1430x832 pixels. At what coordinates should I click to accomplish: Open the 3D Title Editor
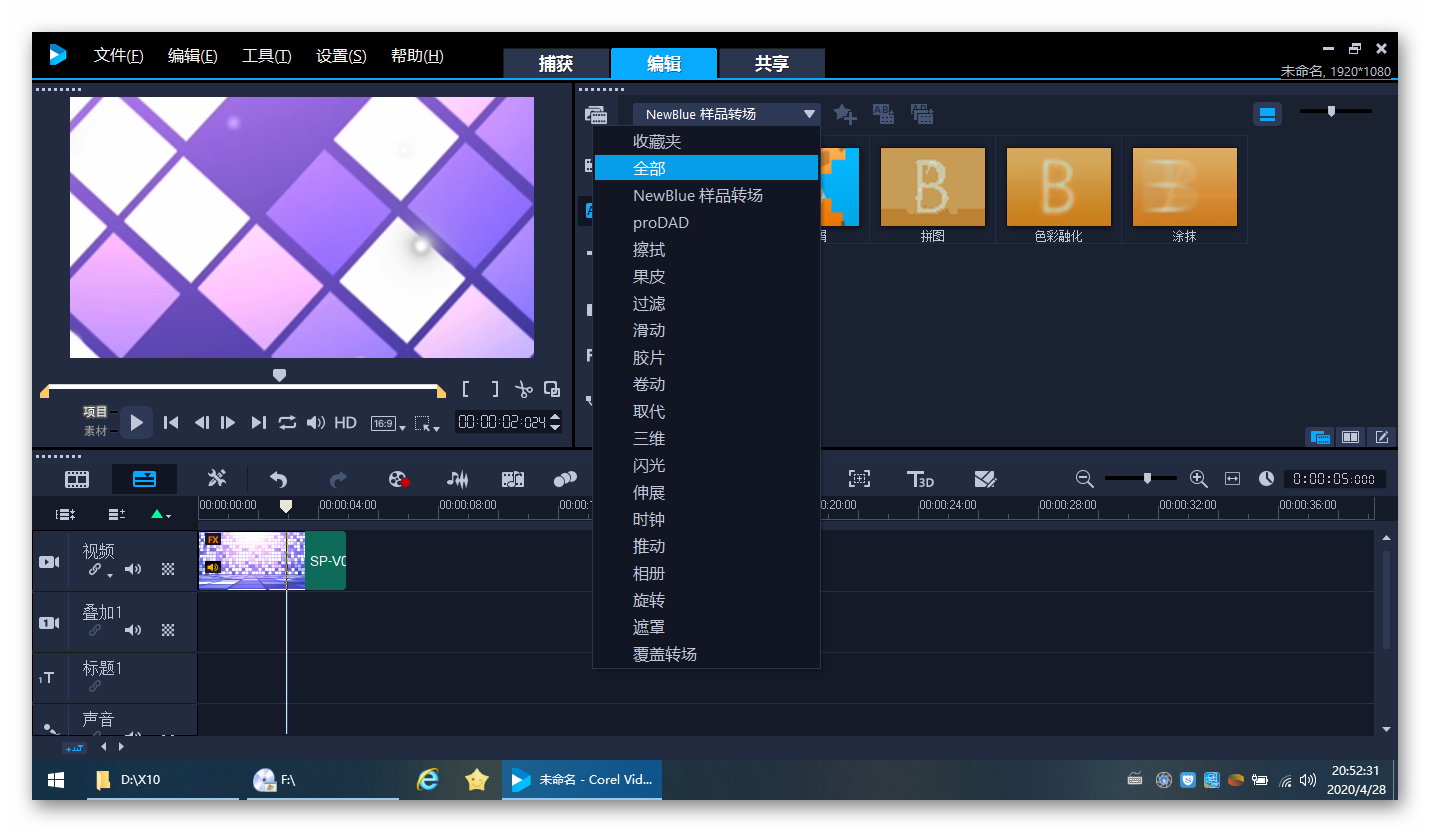coord(920,479)
